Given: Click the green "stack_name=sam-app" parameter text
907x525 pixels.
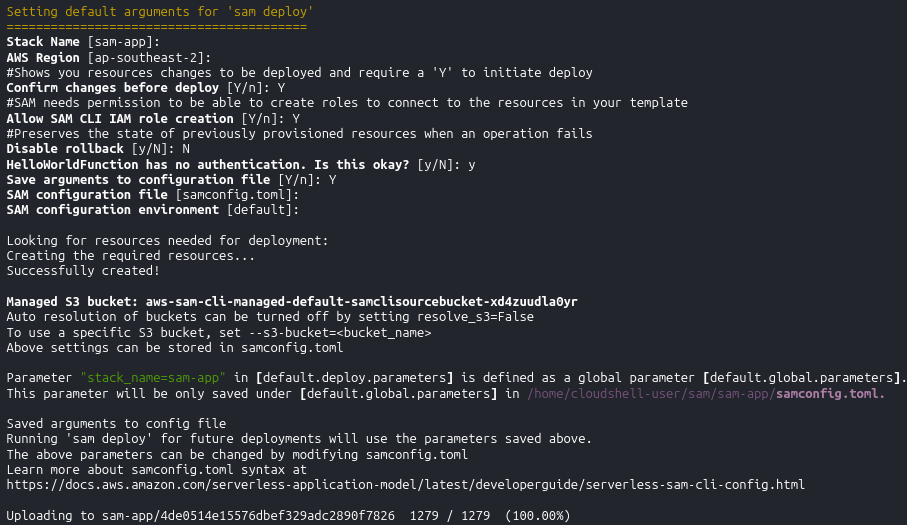Looking at the screenshot, I should point(153,378).
